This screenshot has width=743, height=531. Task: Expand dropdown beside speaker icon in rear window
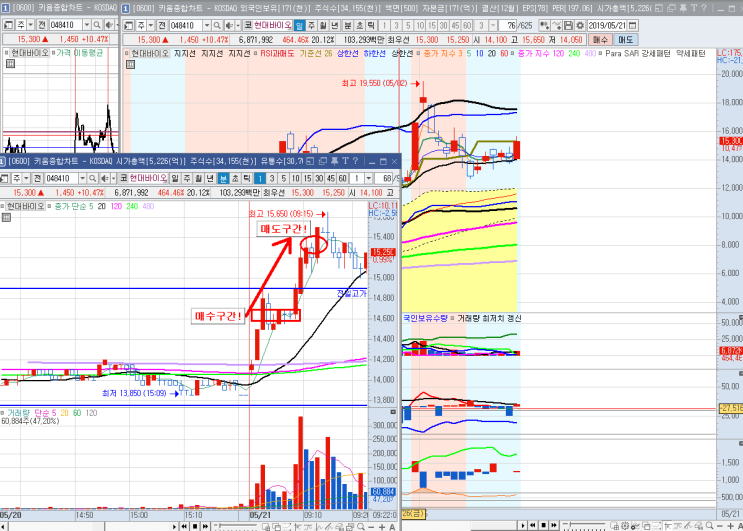click(x=238, y=25)
